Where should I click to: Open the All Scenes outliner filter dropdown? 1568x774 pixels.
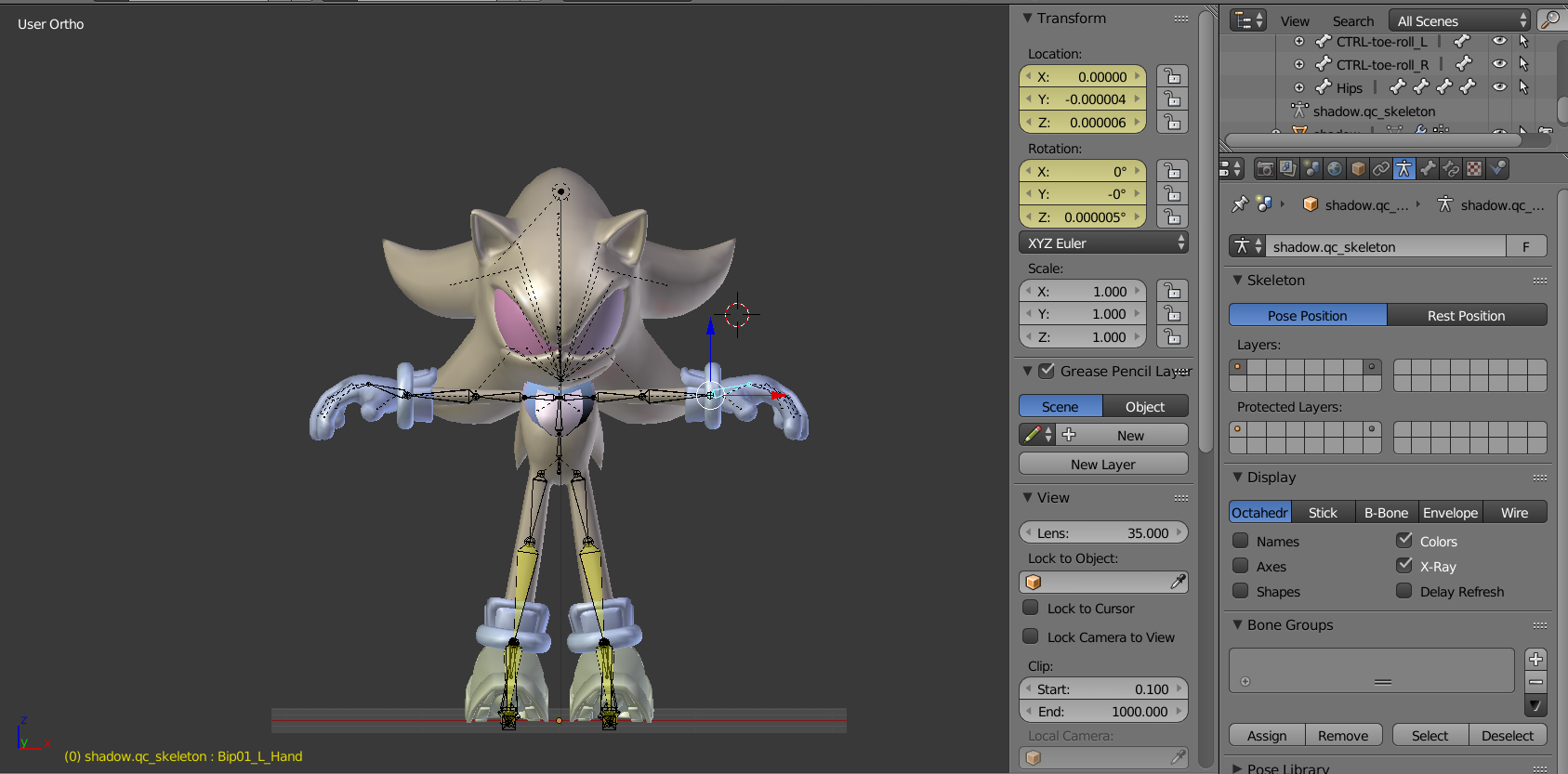click(1459, 20)
